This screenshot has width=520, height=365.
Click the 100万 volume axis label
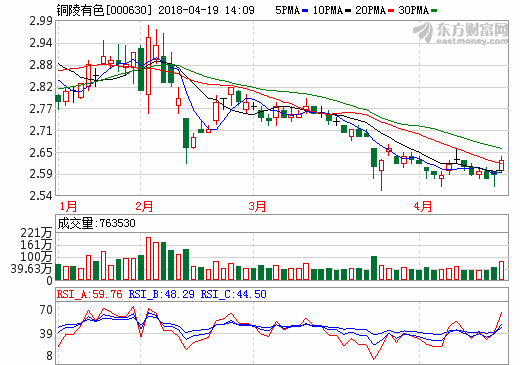[36, 257]
